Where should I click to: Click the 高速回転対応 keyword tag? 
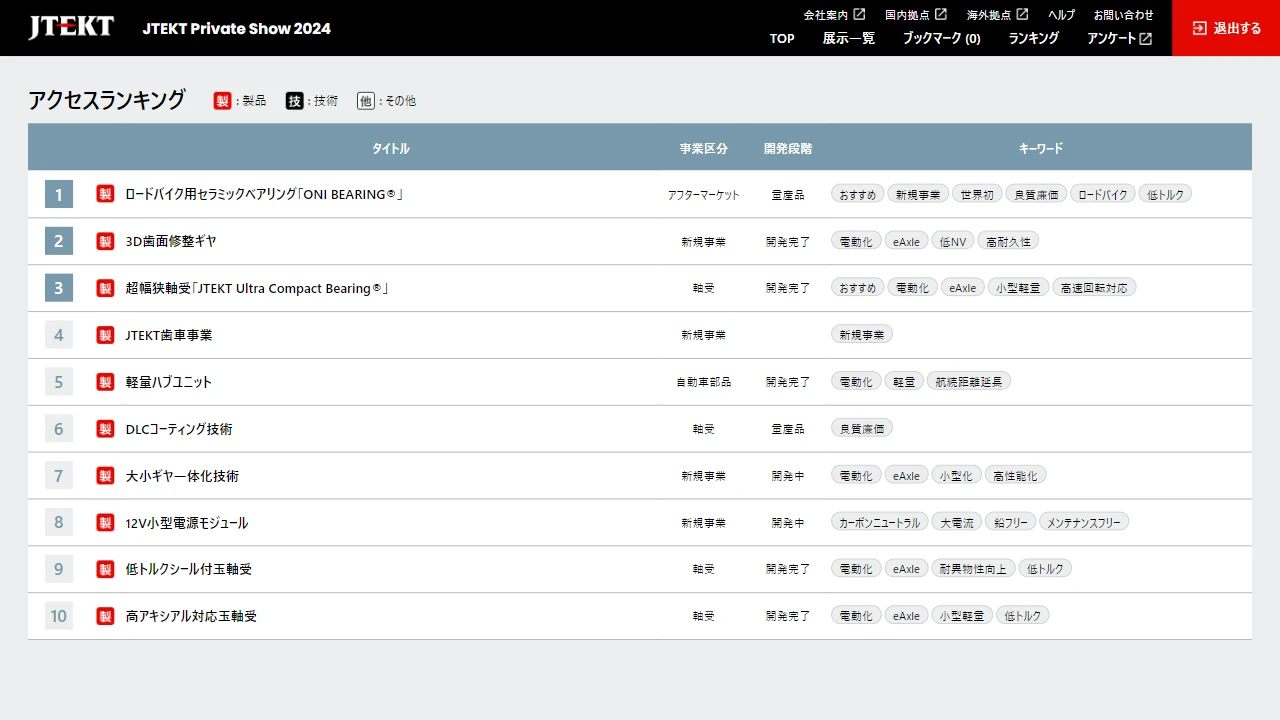[1094, 288]
